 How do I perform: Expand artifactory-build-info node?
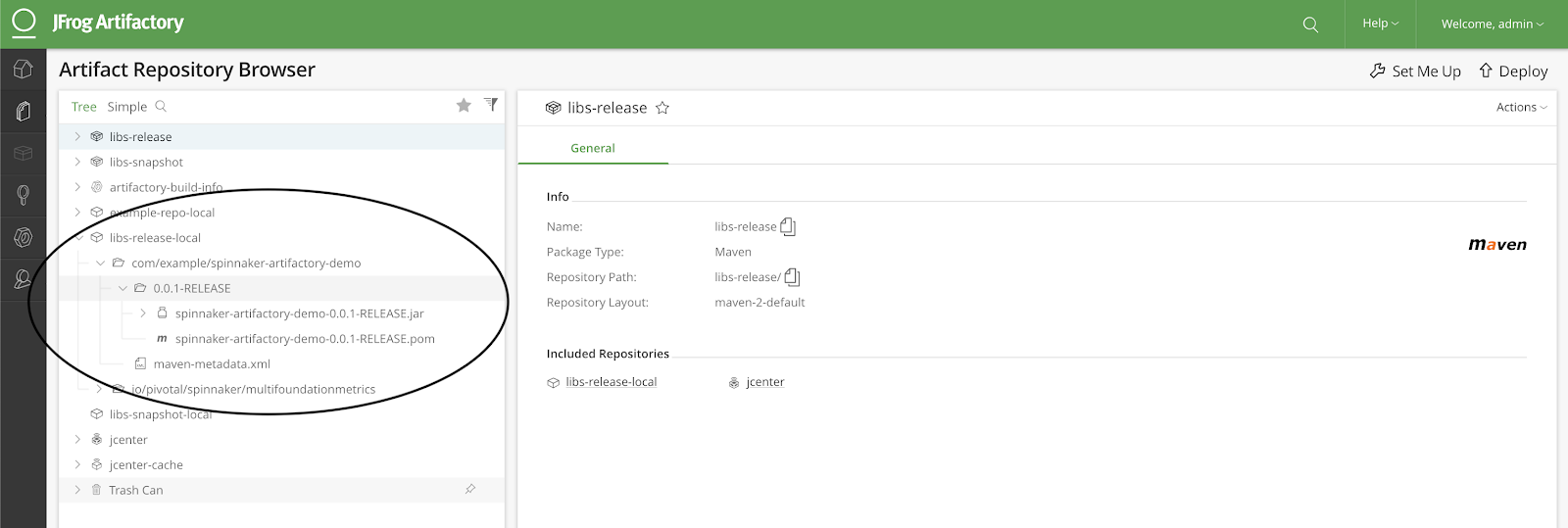point(77,187)
